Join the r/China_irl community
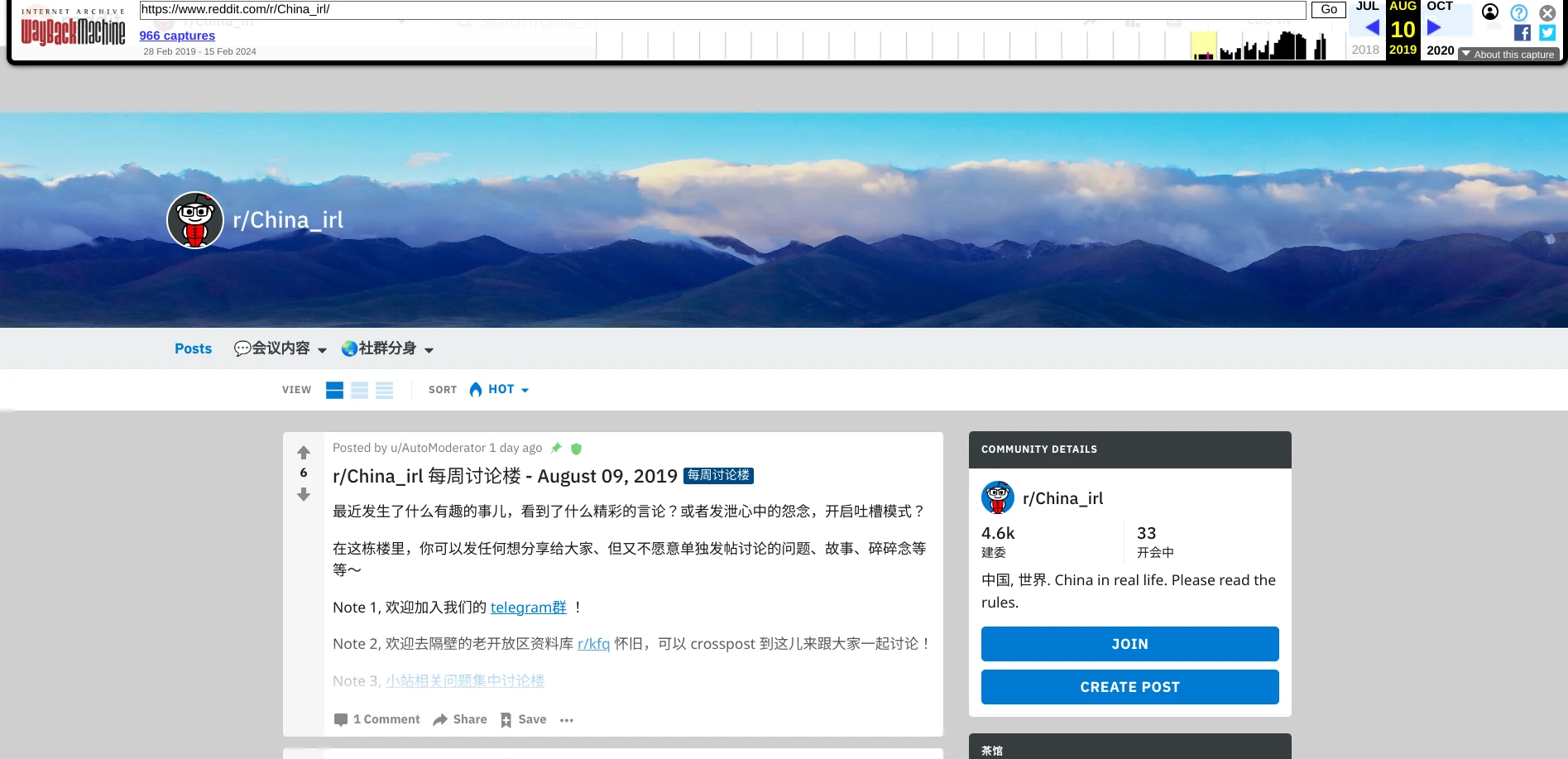Screen dimensions: 1568x759 1130,644
